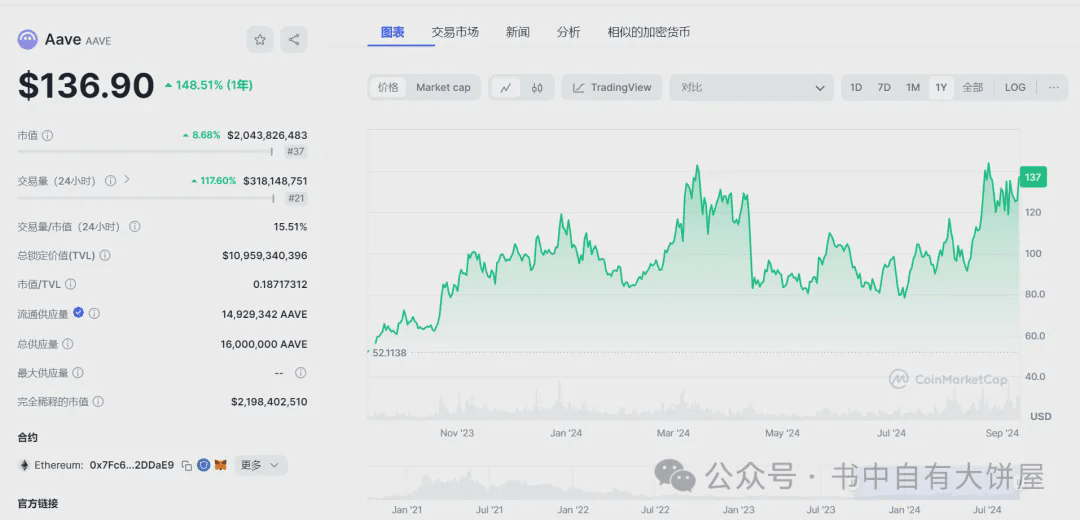This screenshot has height=520, width=1080.
Task: Click verified badge beside 流通供应量
Action: pyautogui.click(x=79, y=313)
